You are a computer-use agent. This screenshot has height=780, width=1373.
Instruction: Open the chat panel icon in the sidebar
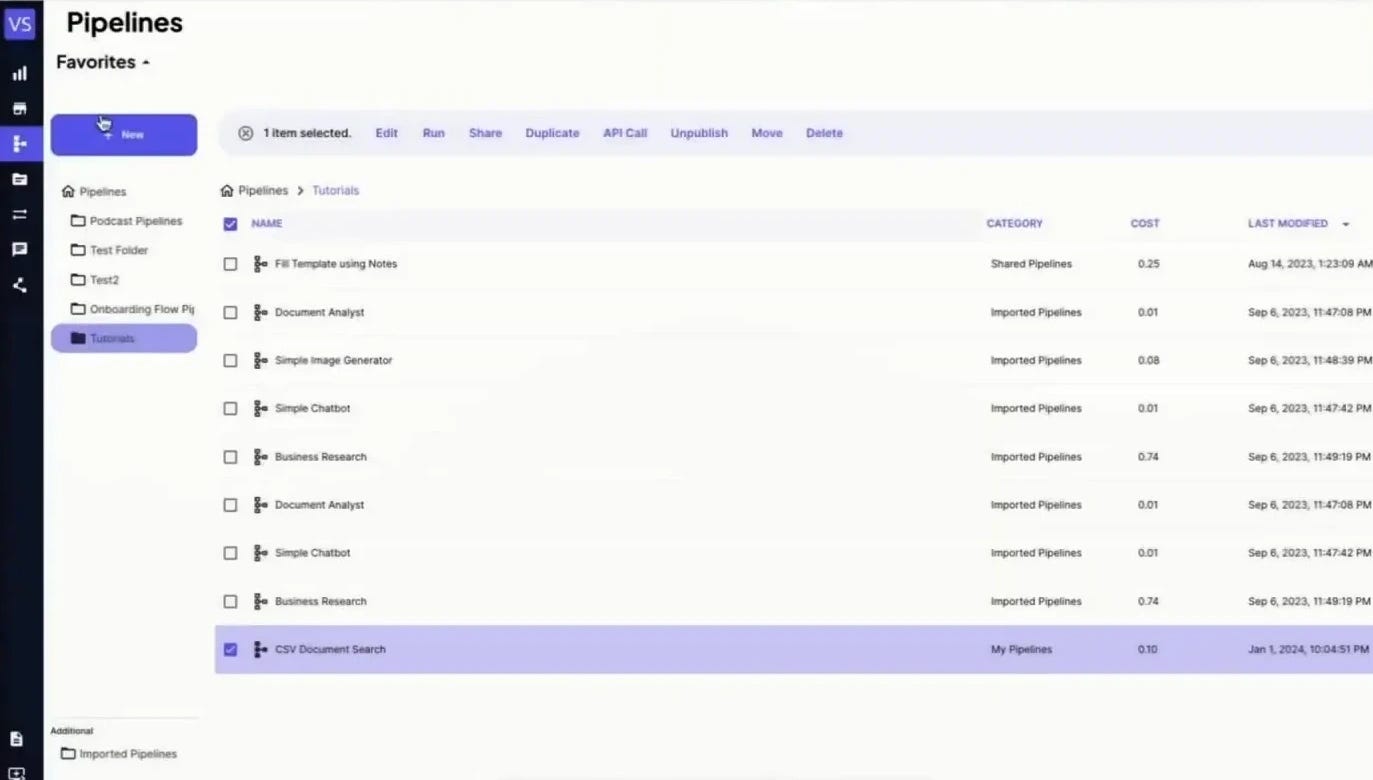pos(20,249)
